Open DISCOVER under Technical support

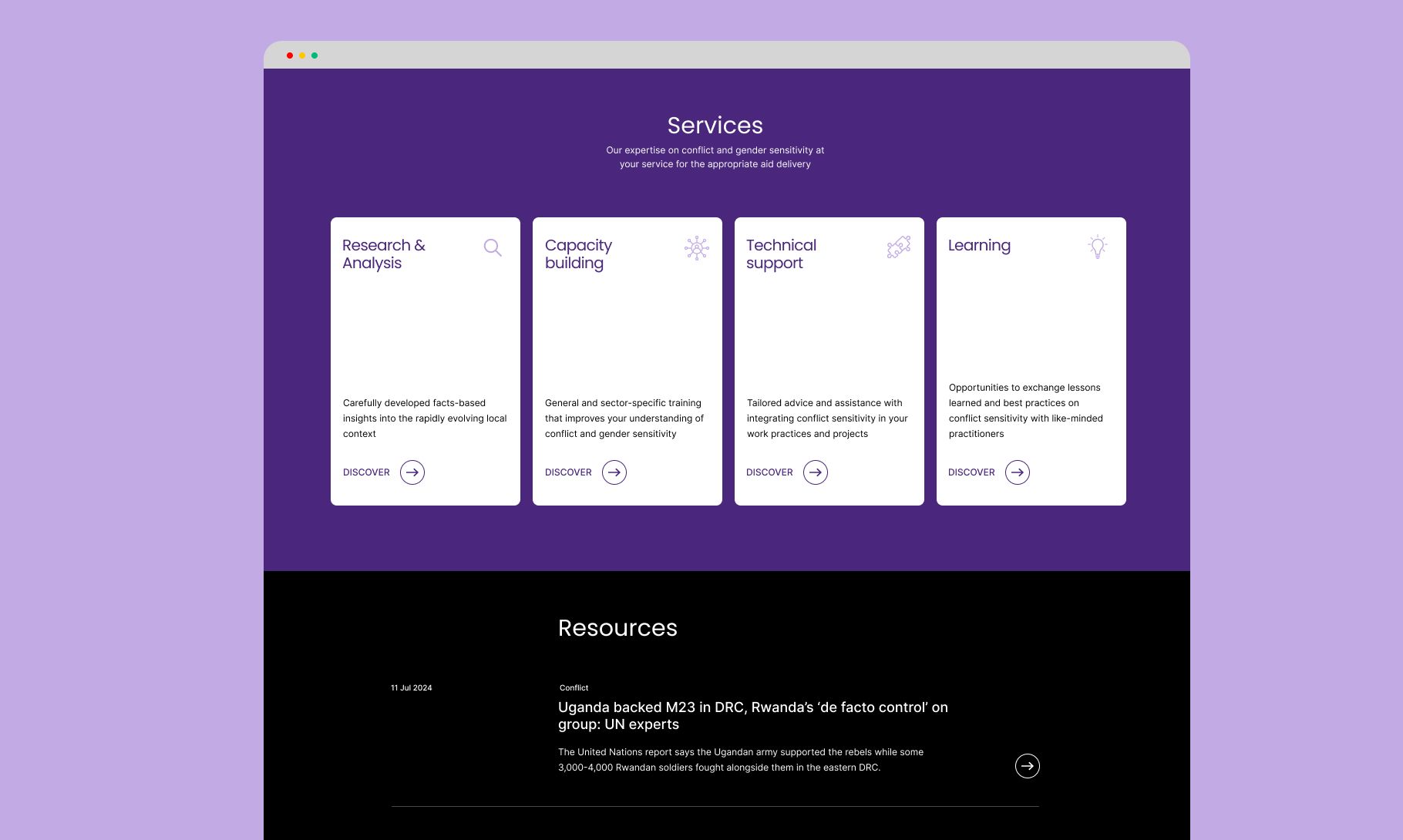[769, 472]
